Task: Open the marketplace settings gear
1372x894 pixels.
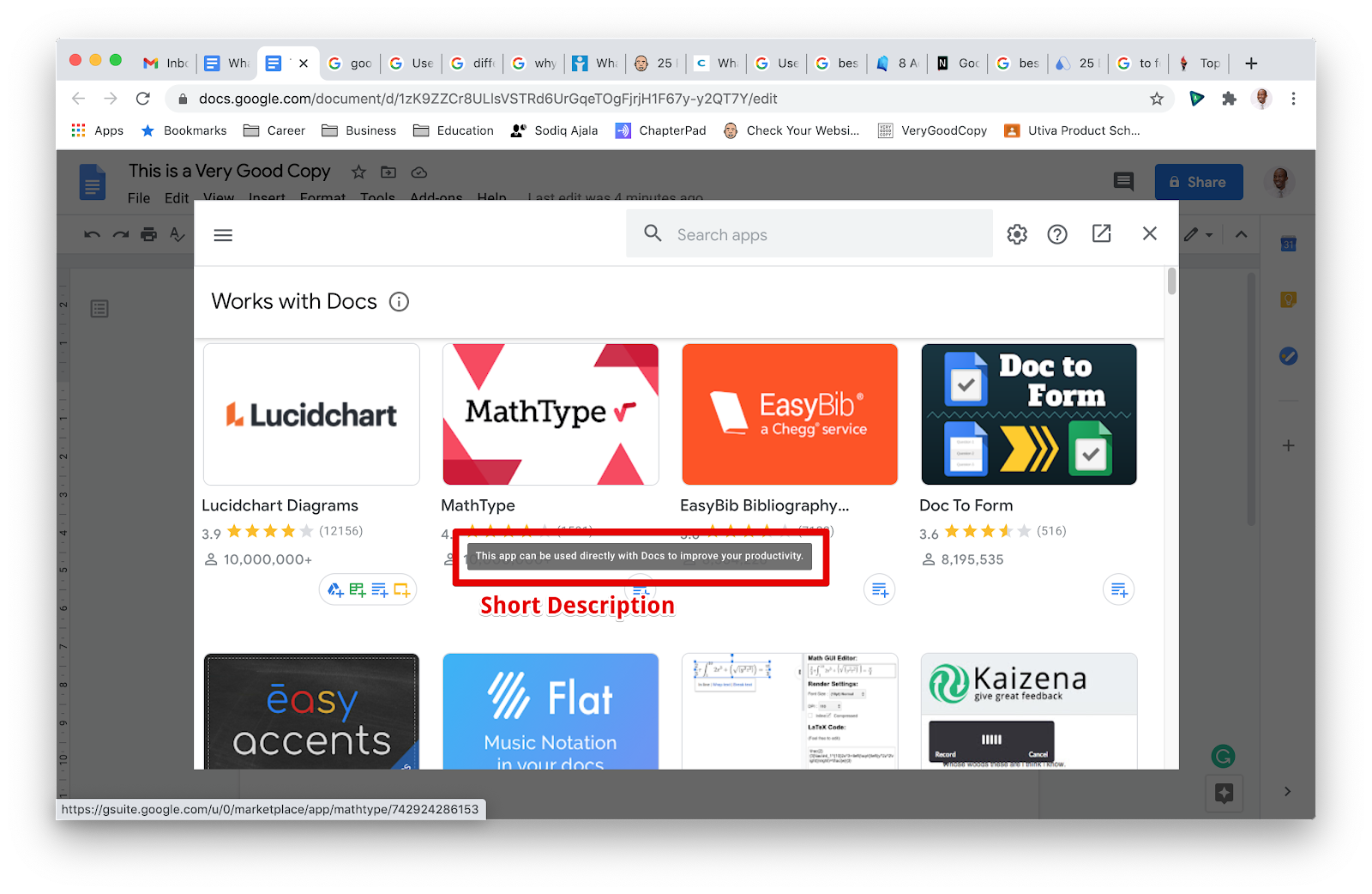Action: [1016, 233]
